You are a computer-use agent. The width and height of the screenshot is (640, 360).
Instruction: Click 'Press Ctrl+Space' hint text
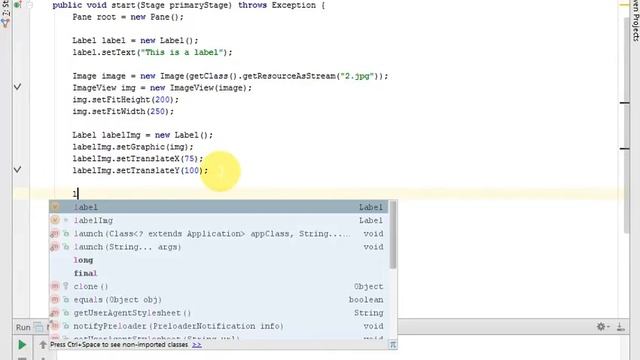coord(119,345)
